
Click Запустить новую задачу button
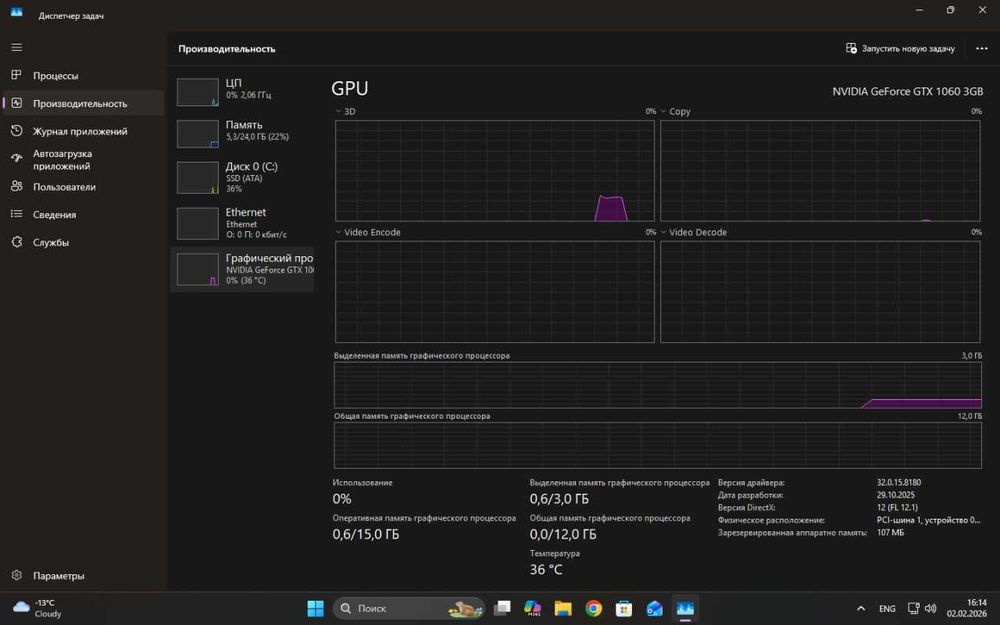[900, 48]
